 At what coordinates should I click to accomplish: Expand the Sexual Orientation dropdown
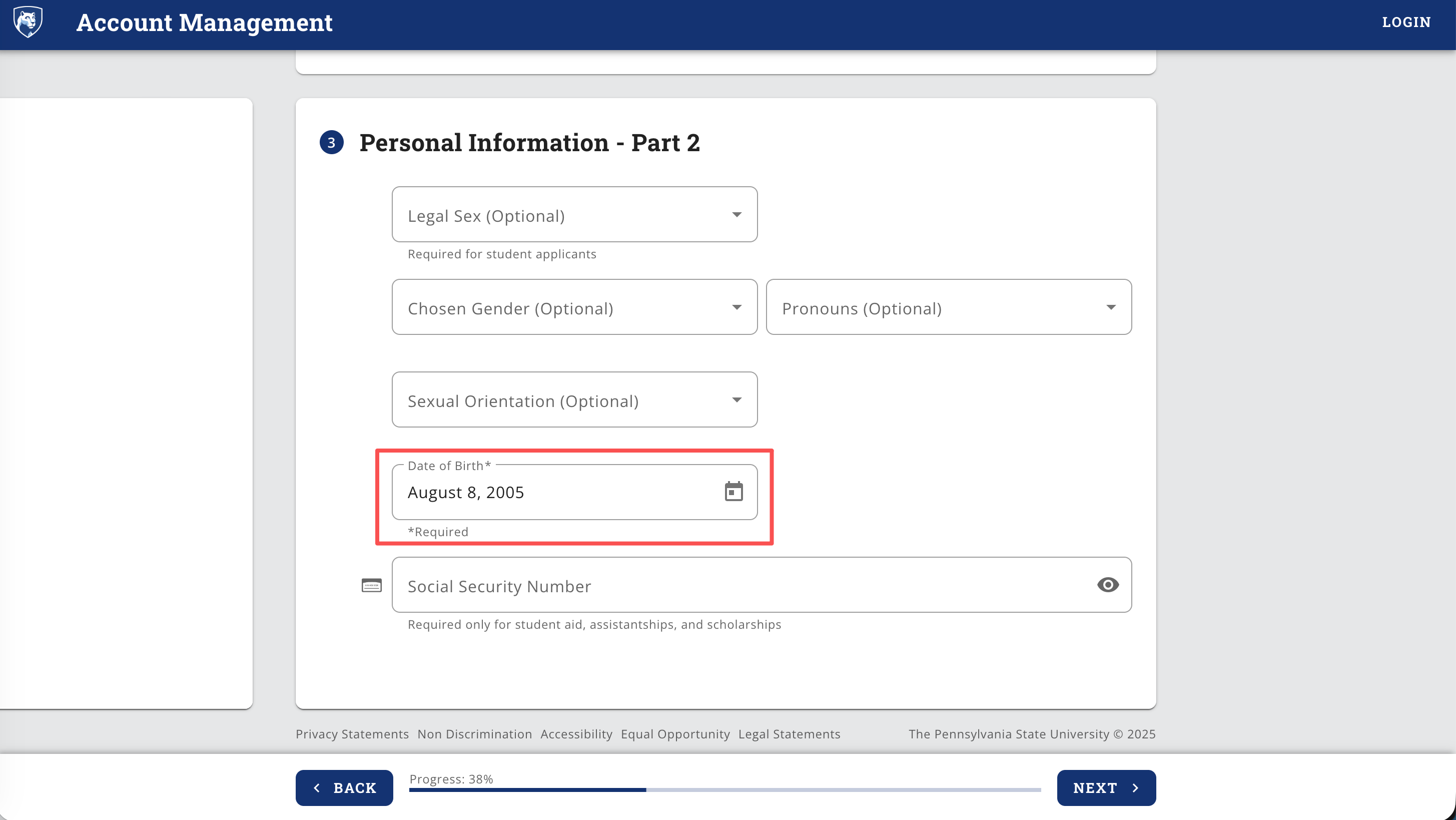737,400
